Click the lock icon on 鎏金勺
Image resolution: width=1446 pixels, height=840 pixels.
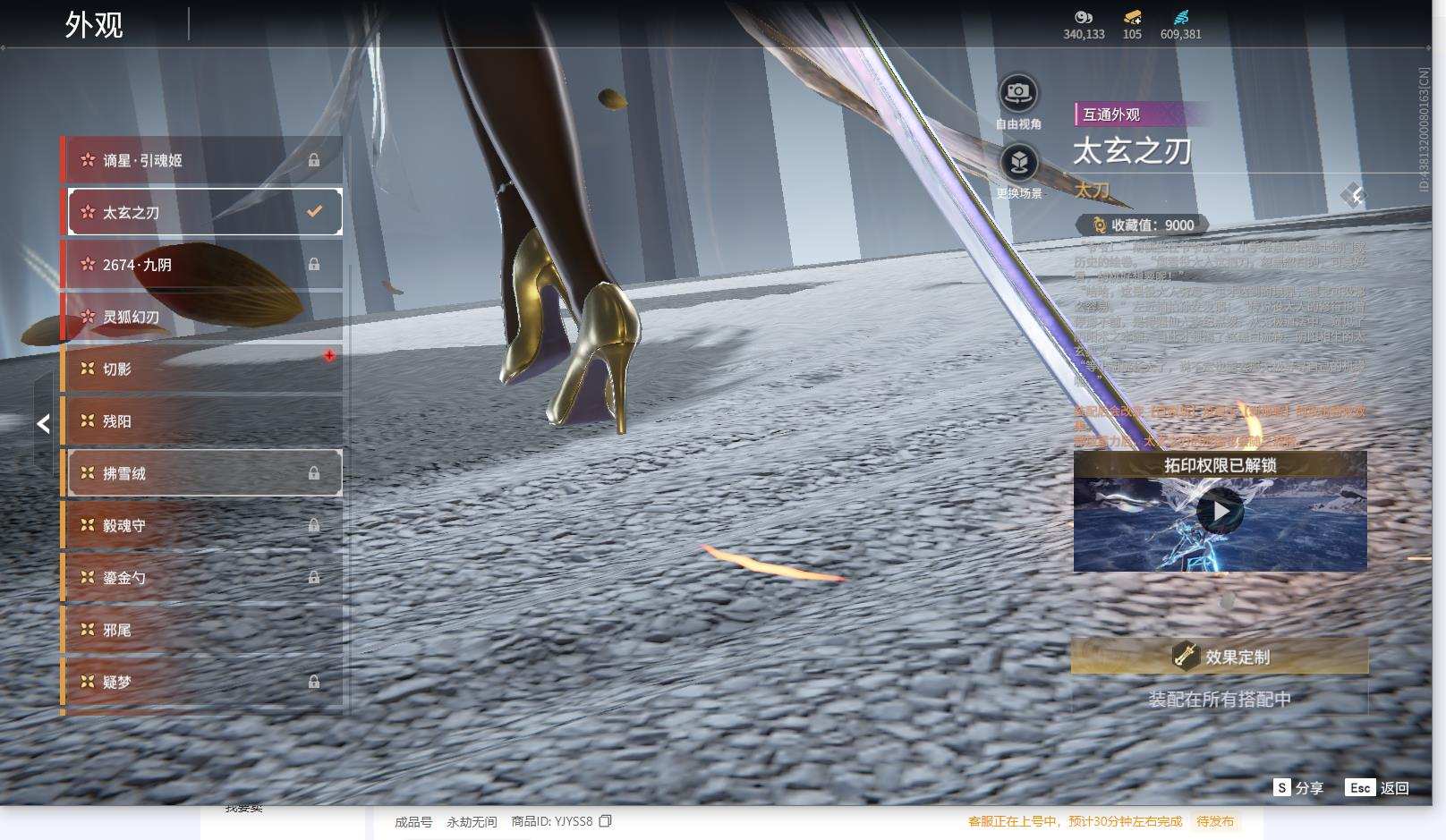tap(314, 577)
